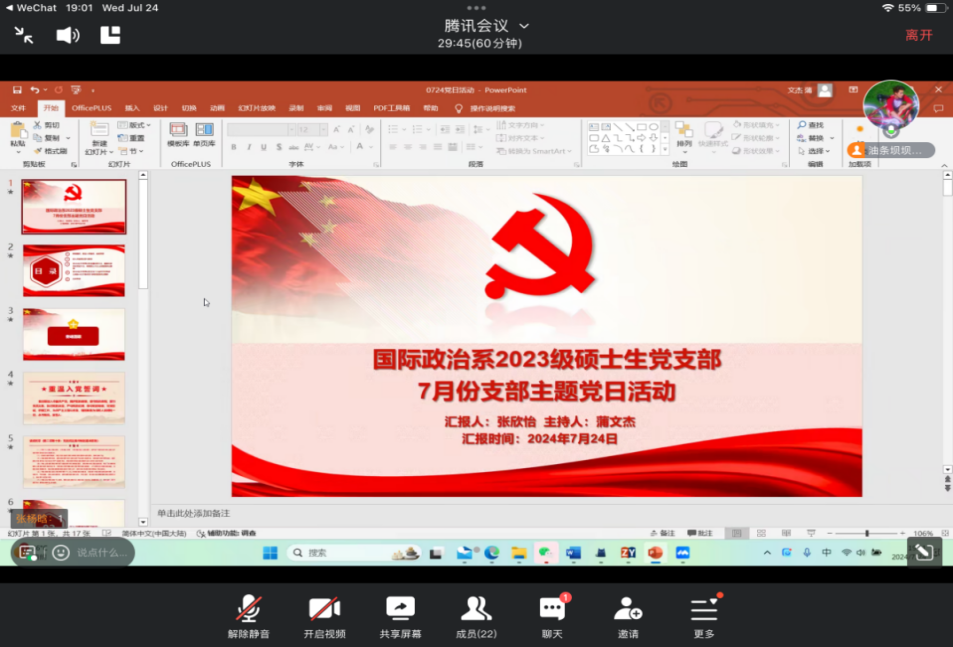The image size is (953, 647).
Task: Open the emoji reaction picker
Action: 60,552
